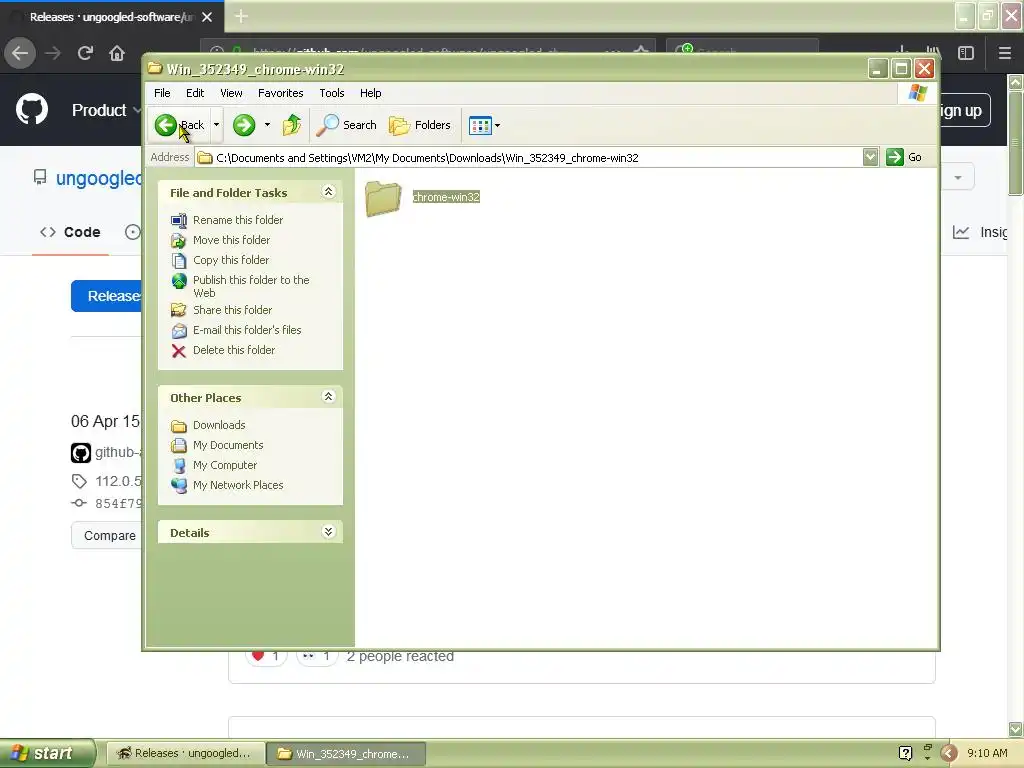The width and height of the screenshot is (1024, 768).
Task: Open Forward history dropdown arrow
Action: [x=267, y=125]
